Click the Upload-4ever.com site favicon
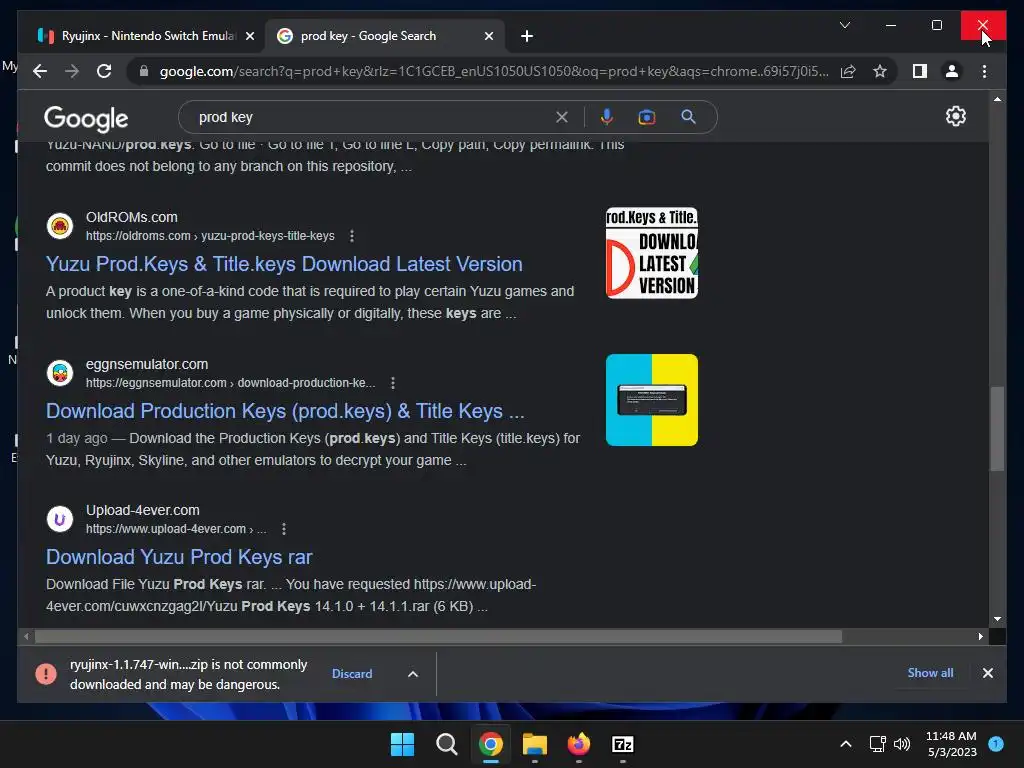 point(60,519)
